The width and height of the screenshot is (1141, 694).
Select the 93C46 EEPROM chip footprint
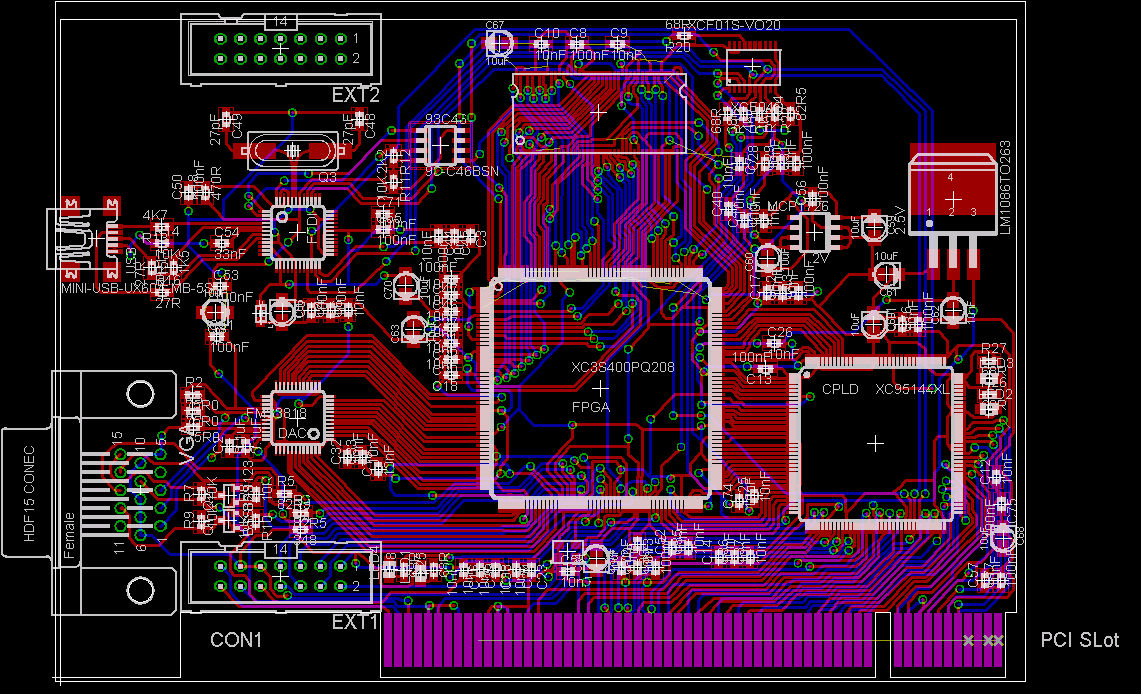pyautogui.click(x=440, y=145)
